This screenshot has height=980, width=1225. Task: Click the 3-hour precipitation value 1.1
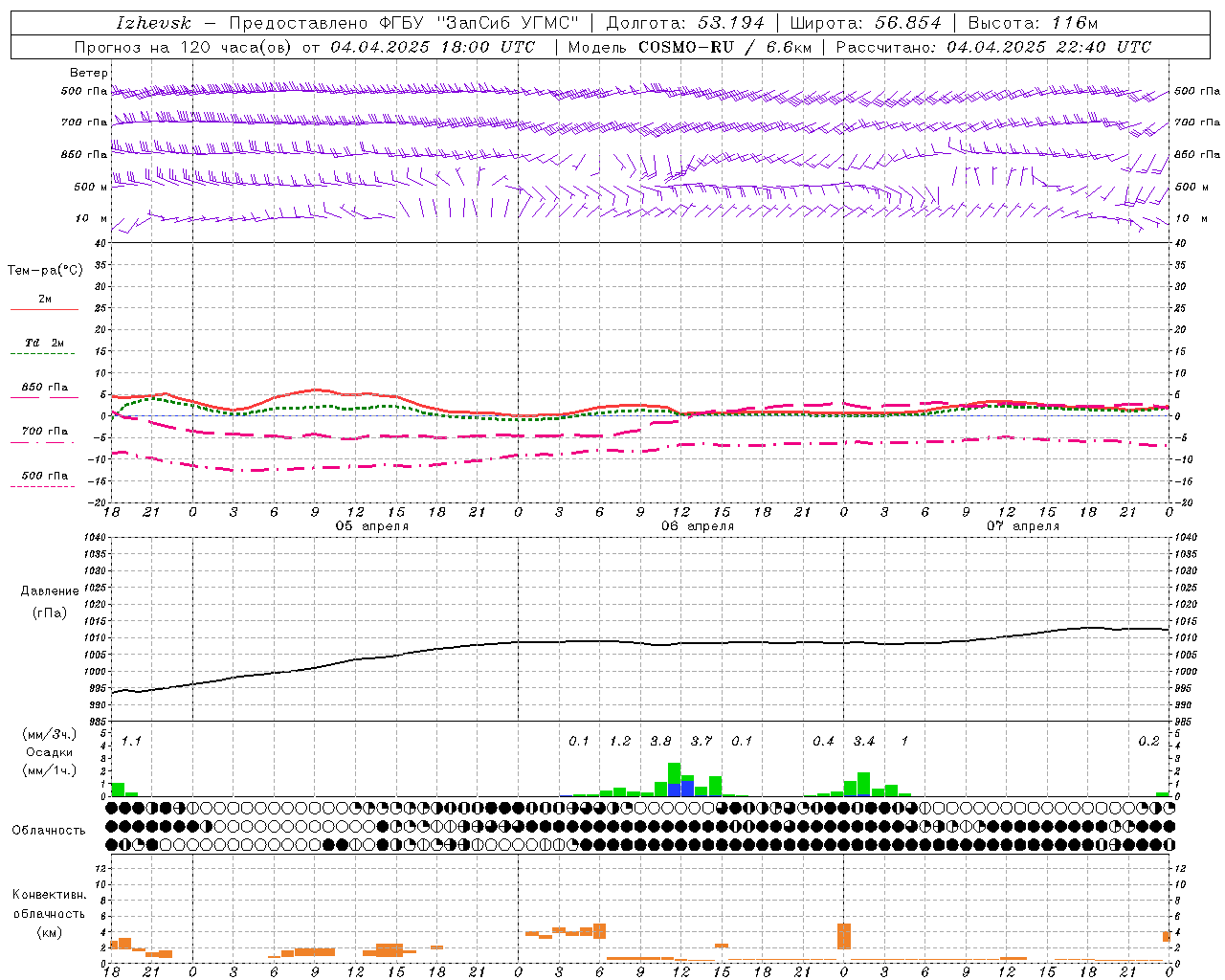click(131, 742)
